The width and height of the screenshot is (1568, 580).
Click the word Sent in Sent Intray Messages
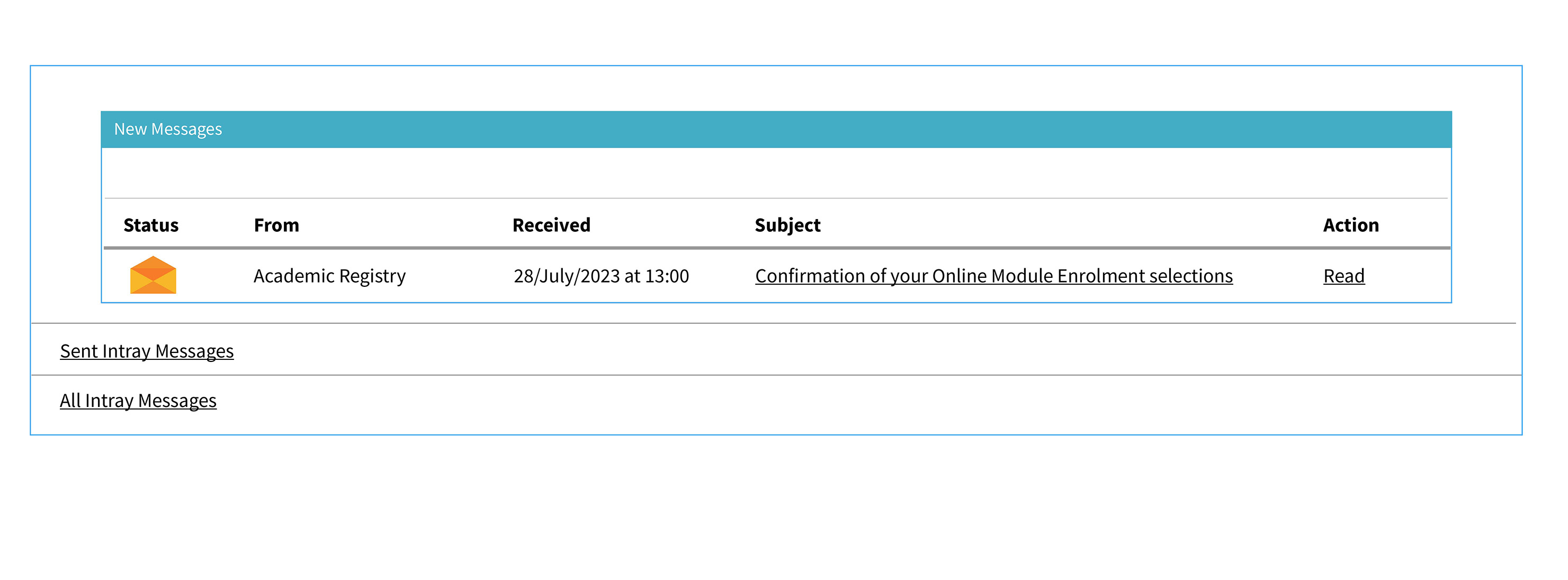[79, 351]
